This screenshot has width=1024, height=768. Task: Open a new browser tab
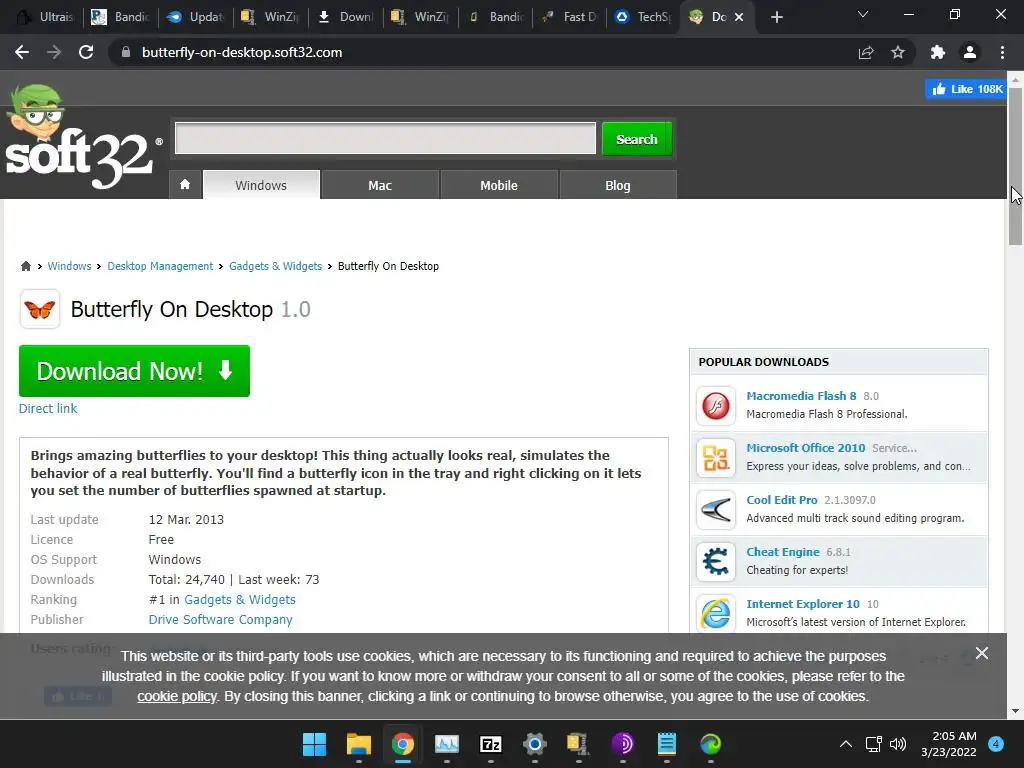click(x=776, y=17)
